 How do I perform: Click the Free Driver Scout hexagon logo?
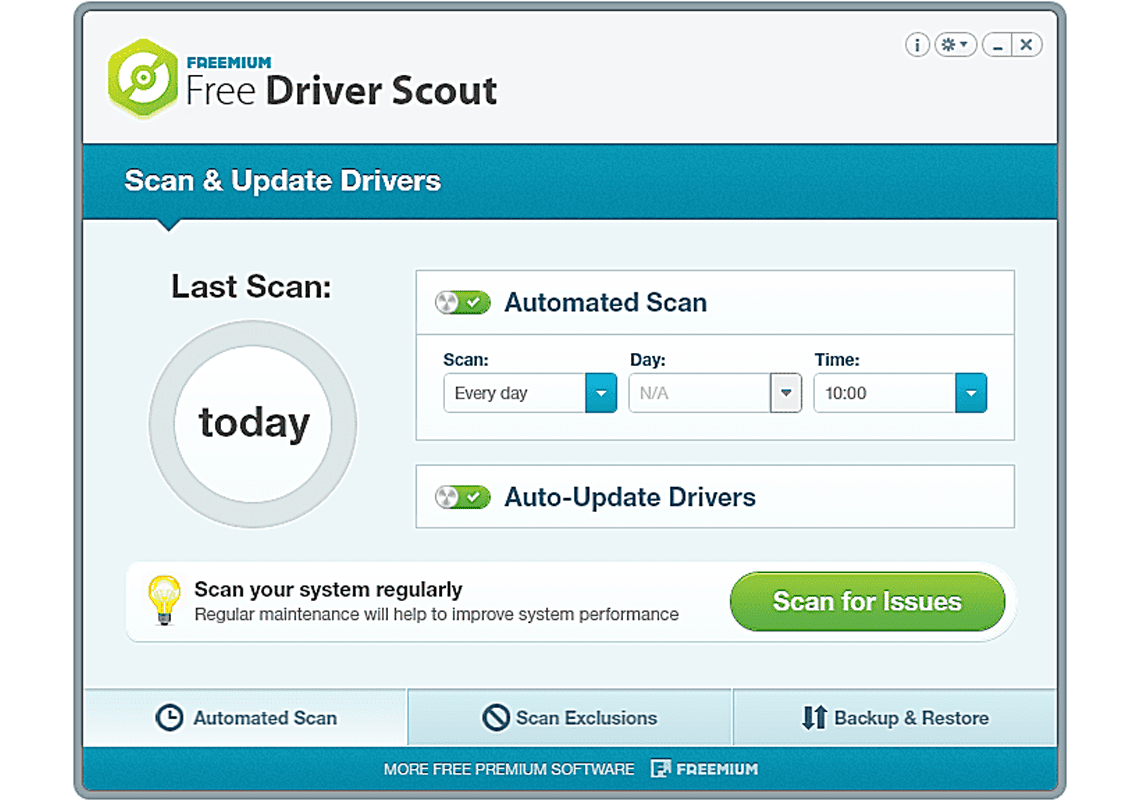pyautogui.click(x=143, y=79)
